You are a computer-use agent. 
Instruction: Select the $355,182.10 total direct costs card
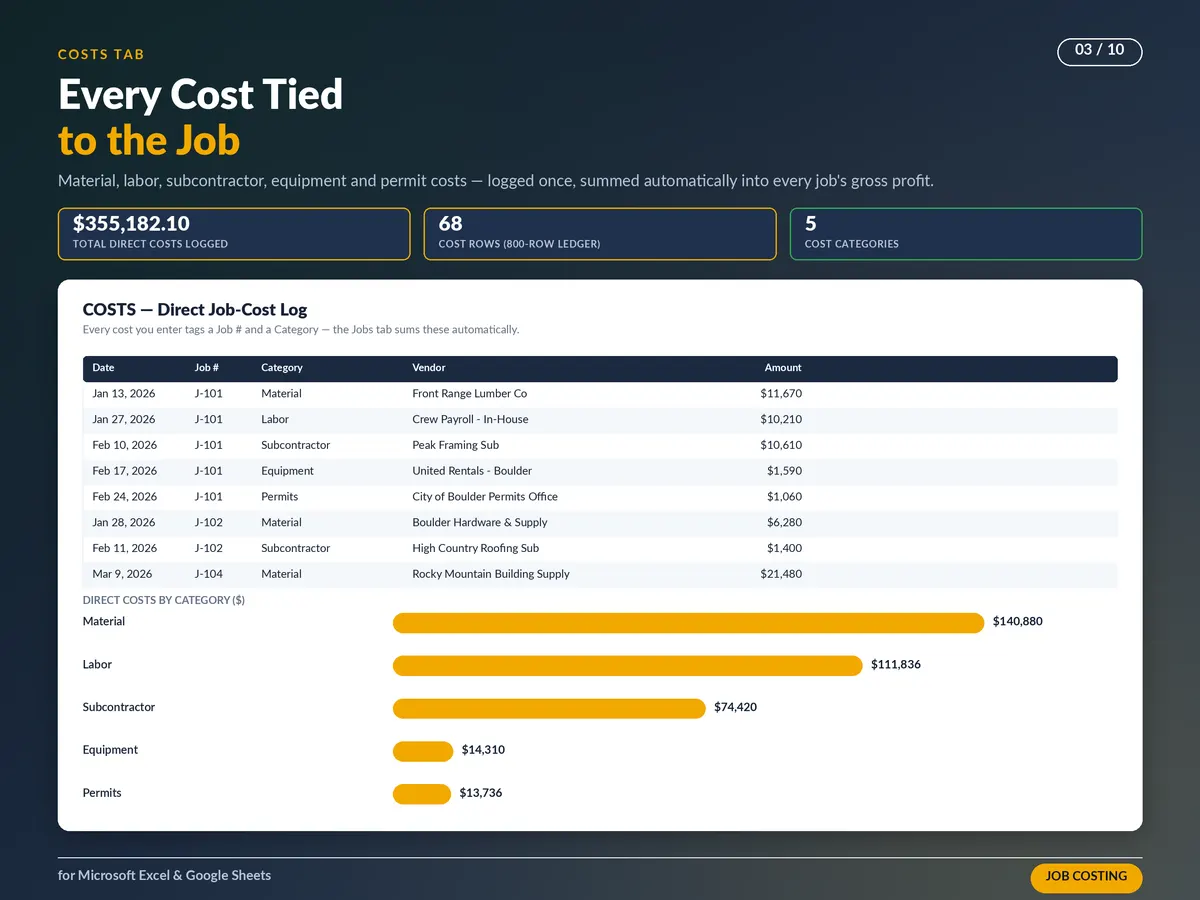pos(234,234)
